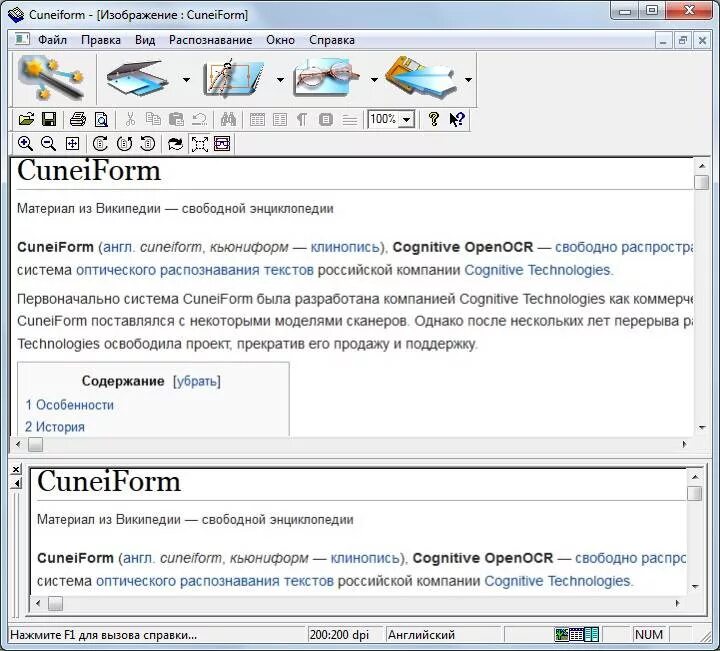This screenshot has width=720, height=651.
Task: Click the large page layout markup icon
Action: (x=234, y=79)
